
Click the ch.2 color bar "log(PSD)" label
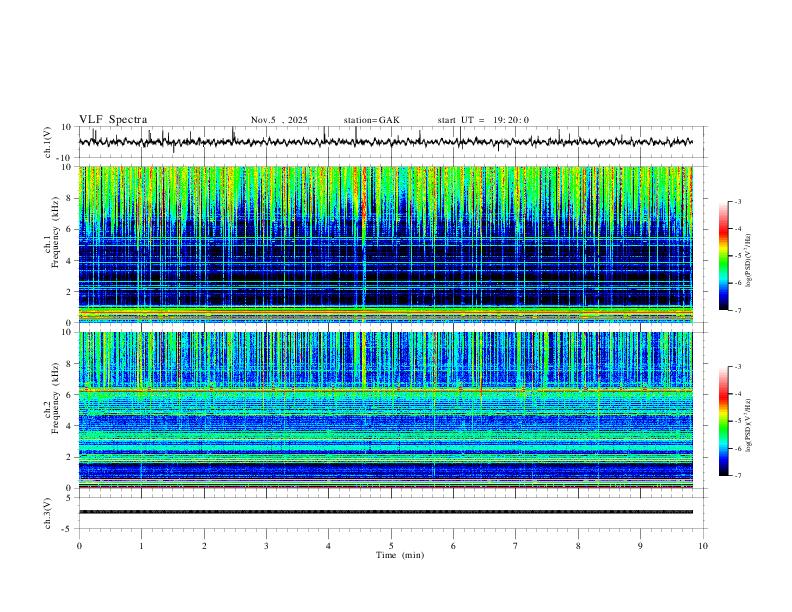point(748,425)
